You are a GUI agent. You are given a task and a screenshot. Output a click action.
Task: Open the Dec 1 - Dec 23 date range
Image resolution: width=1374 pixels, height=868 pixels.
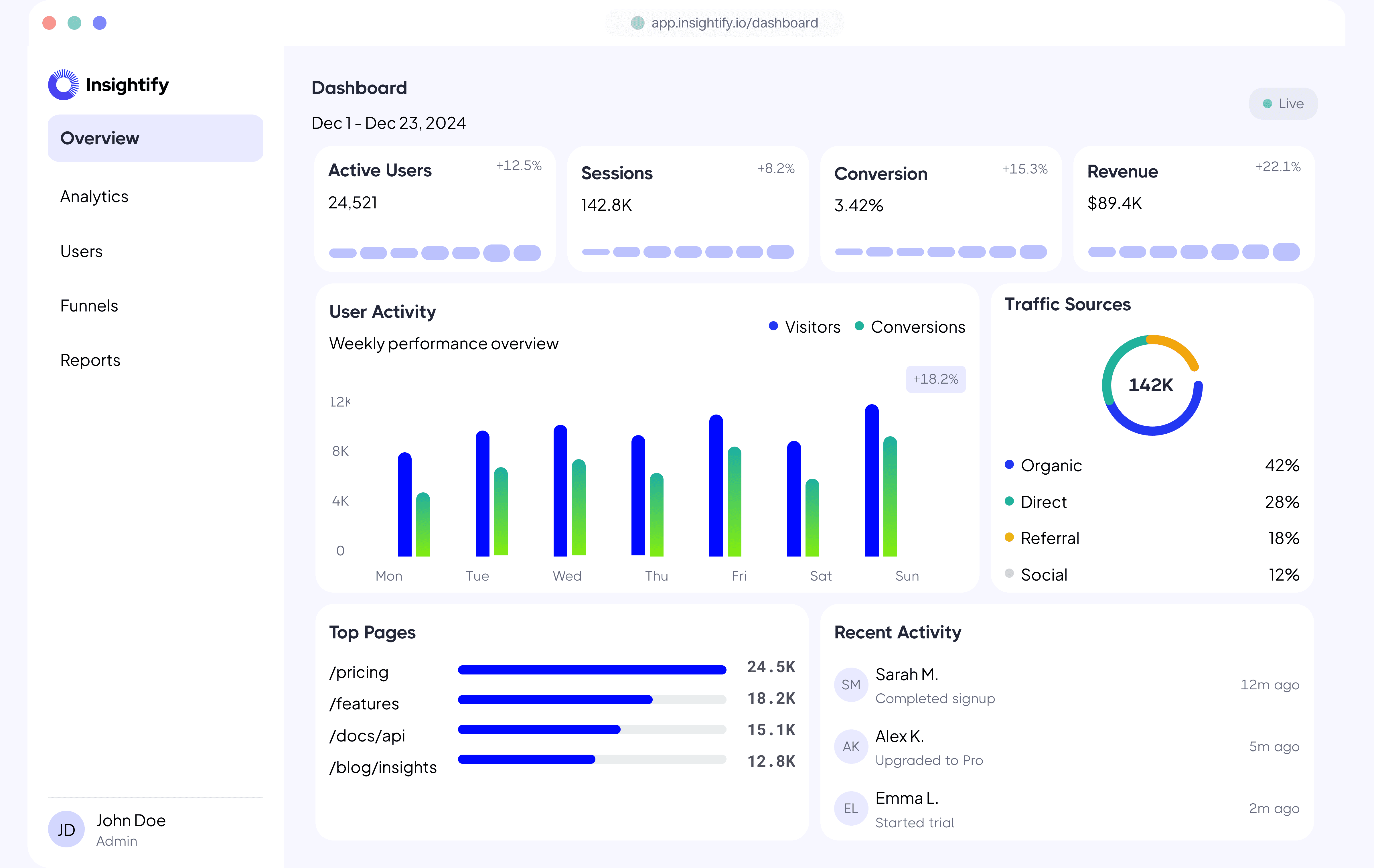tap(388, 123)
